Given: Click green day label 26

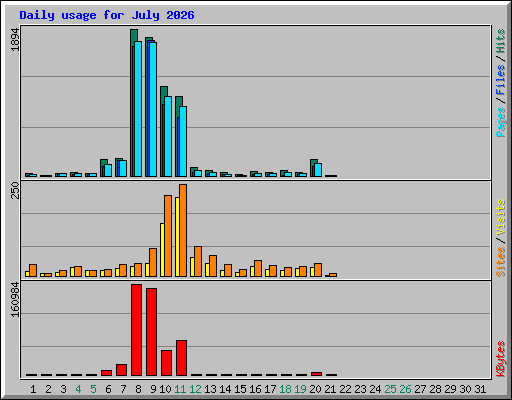Looking at the screenshot, I should click(405, 389).
